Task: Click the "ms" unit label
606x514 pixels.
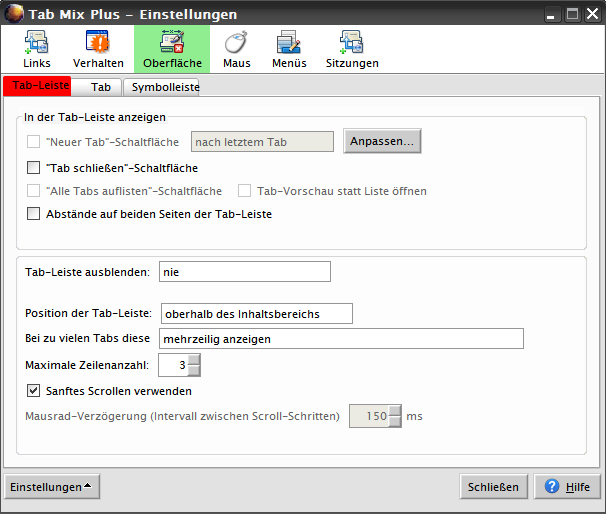Action: (x=414, y=416)
